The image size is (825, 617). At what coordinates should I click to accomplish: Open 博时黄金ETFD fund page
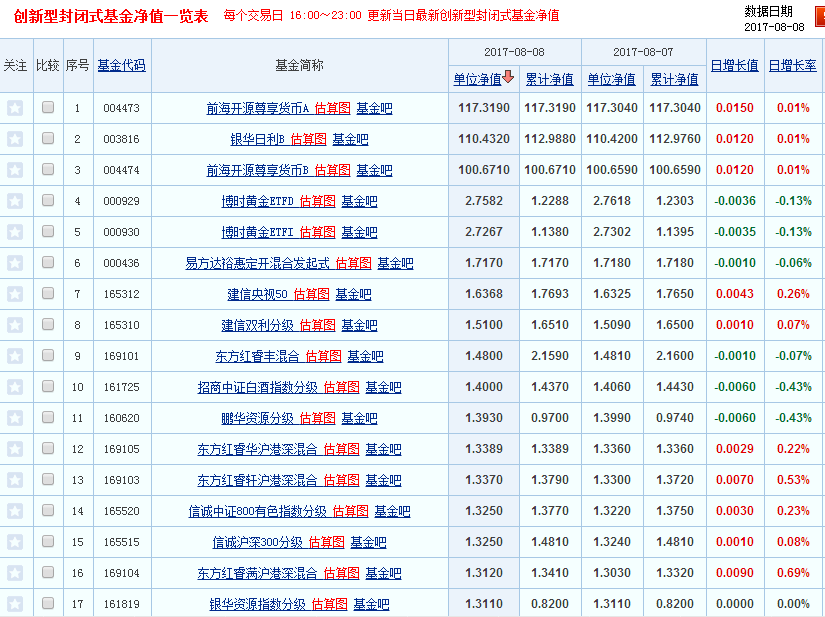[x=258, y=201]
